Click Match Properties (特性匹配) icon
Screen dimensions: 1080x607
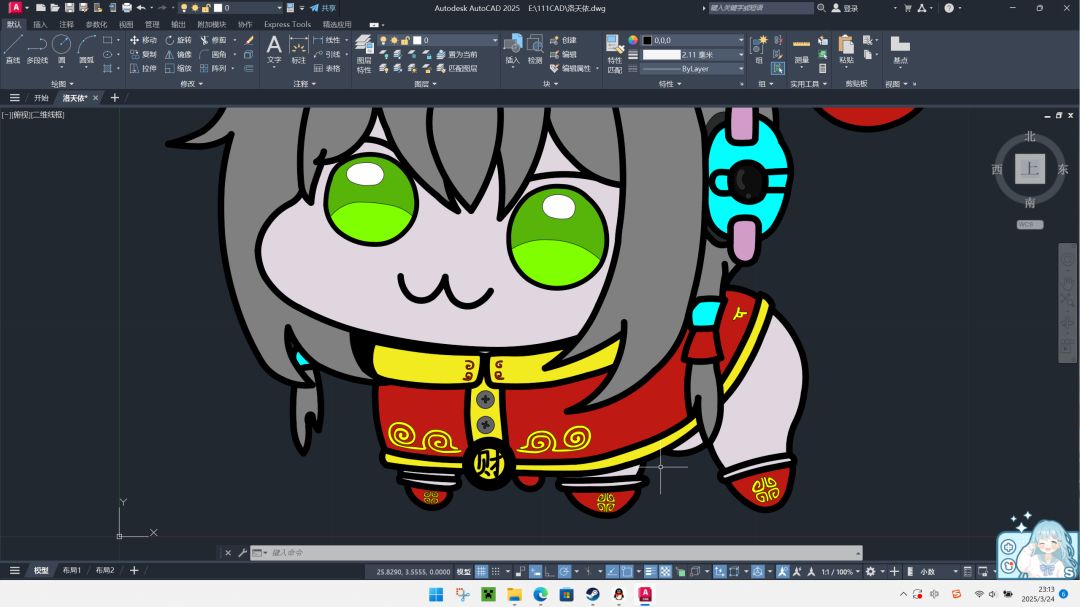tap(614, 54)
